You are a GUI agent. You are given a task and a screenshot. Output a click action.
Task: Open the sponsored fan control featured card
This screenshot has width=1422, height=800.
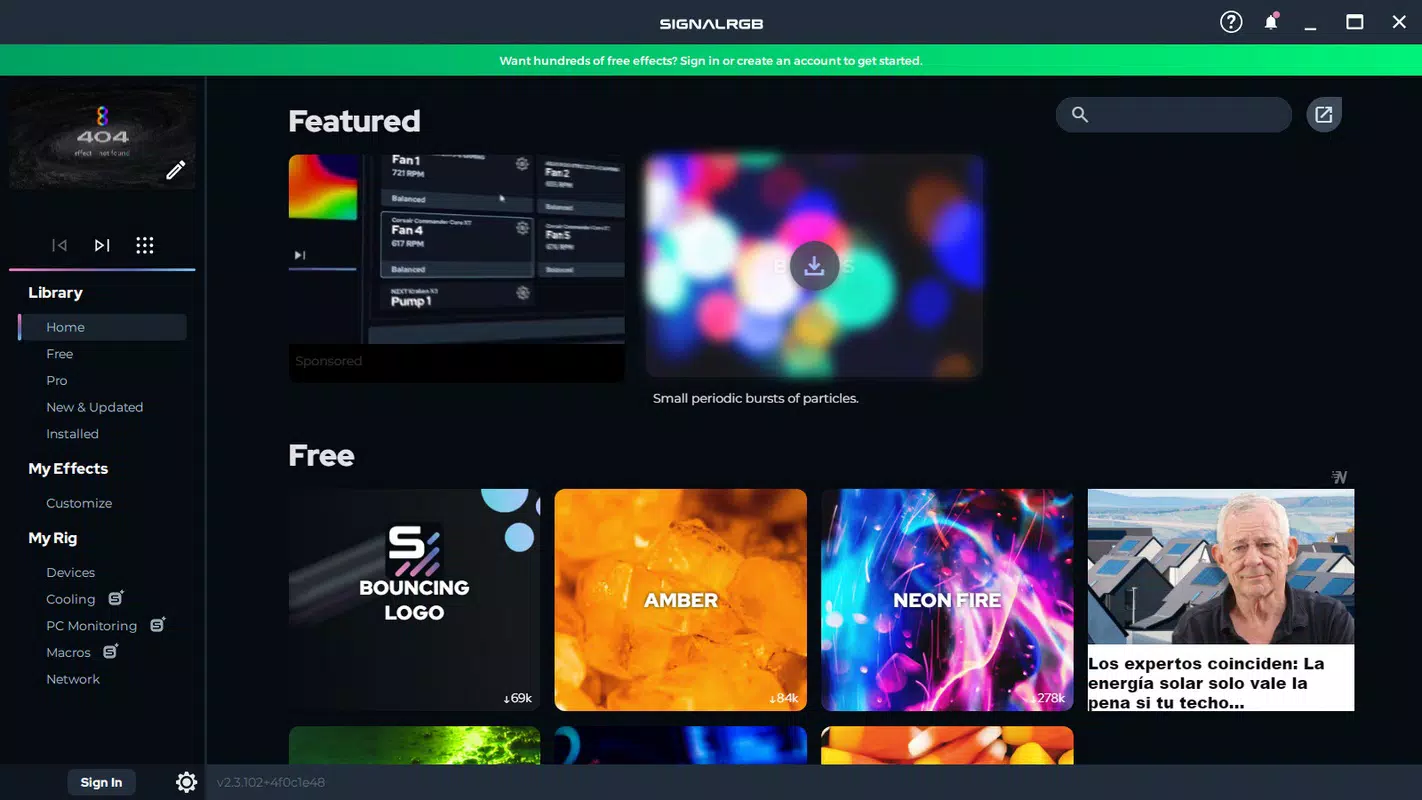[457, 268]
